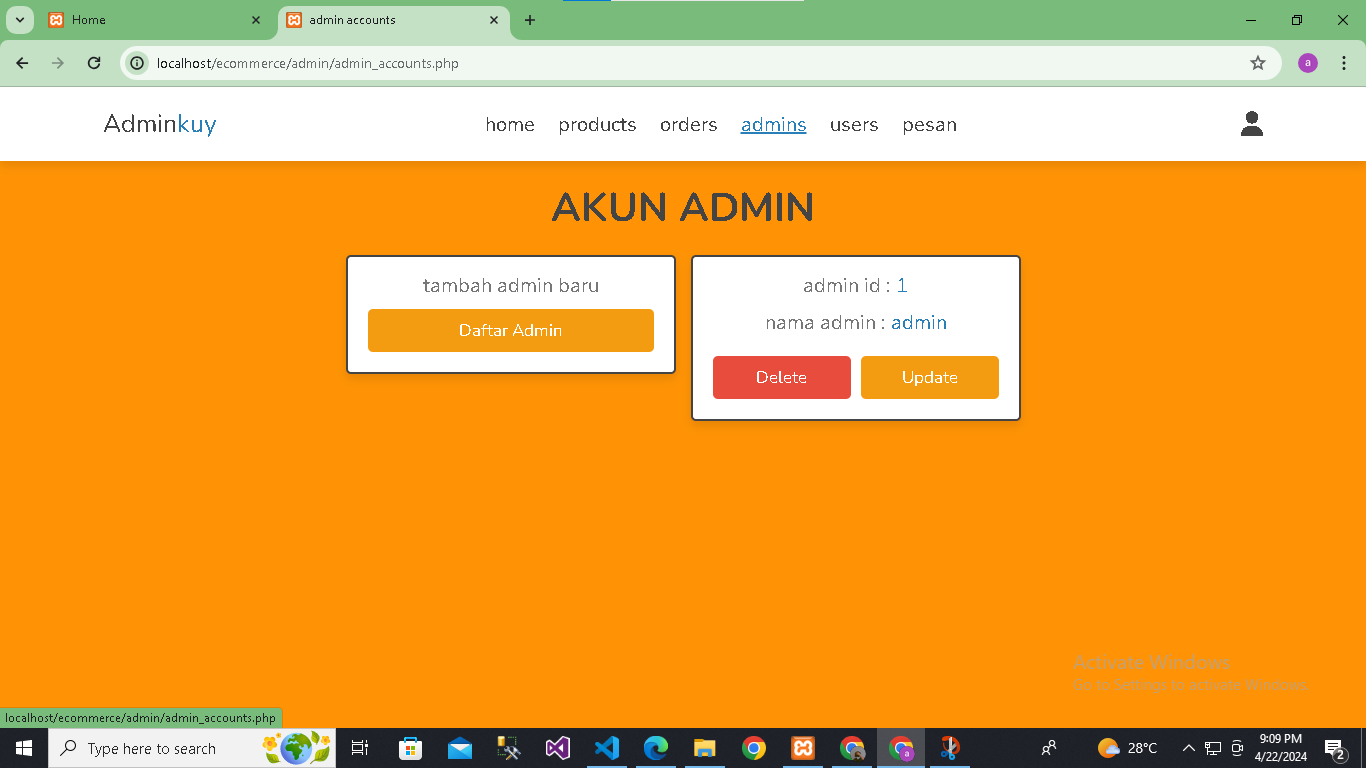
Task: Select the admin accounts browser tab
Action: click(x=393, y=20)
